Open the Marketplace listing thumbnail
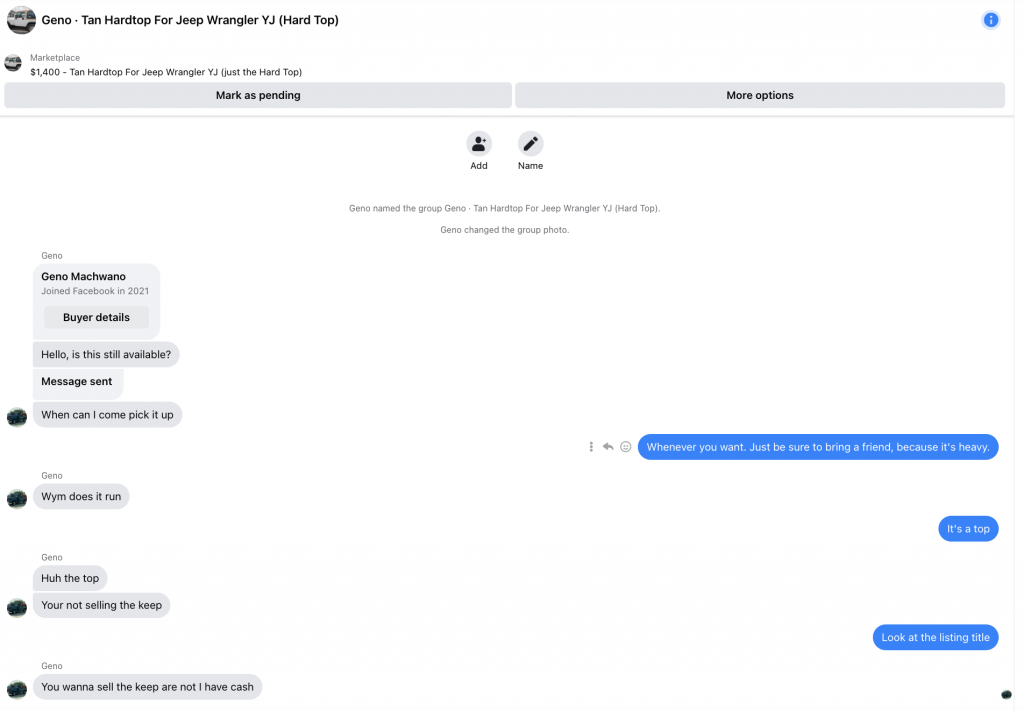1024x711 pixels. (x=13, y=64)
